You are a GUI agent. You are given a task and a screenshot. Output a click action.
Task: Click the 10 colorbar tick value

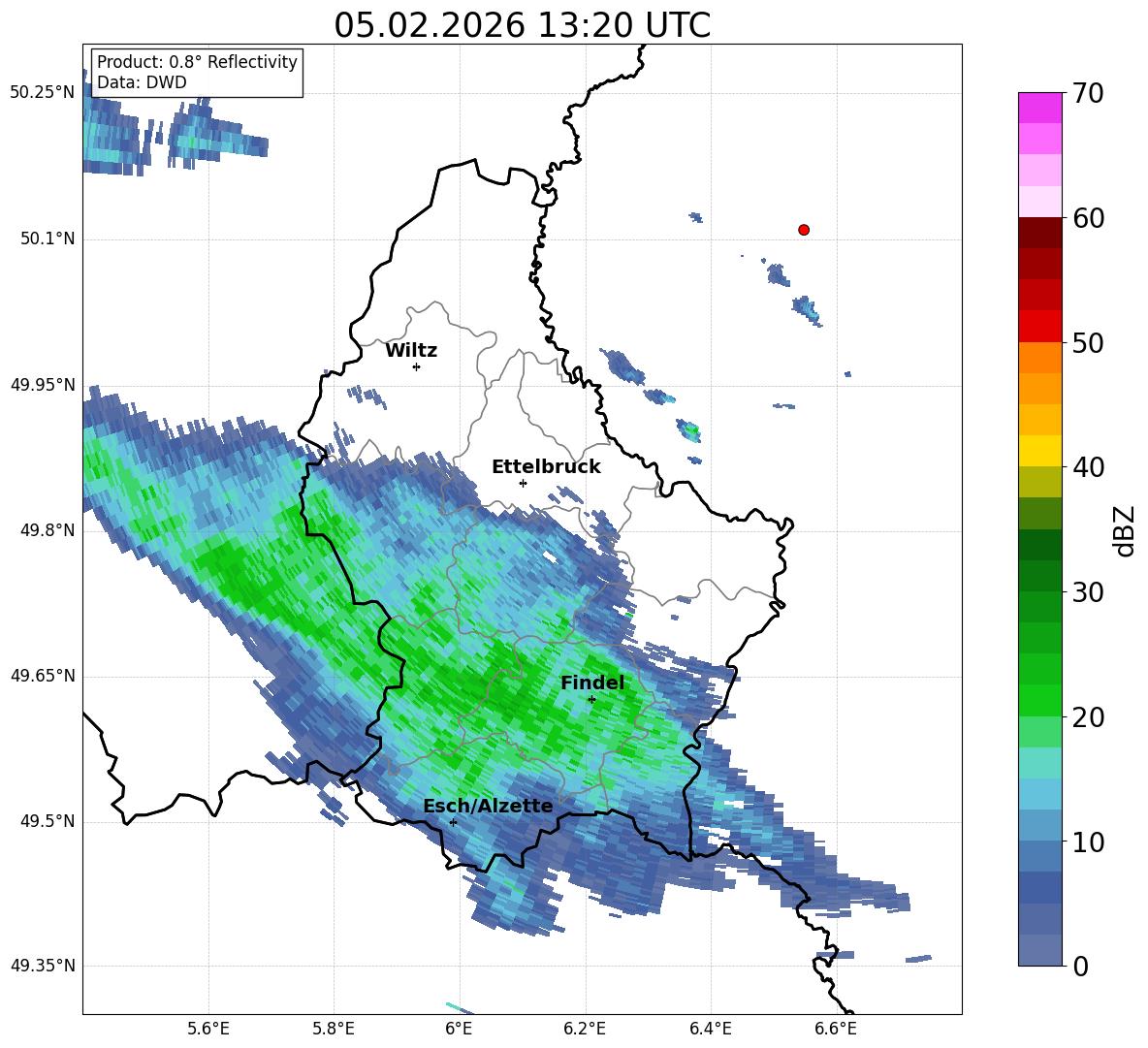point(1089,842)
